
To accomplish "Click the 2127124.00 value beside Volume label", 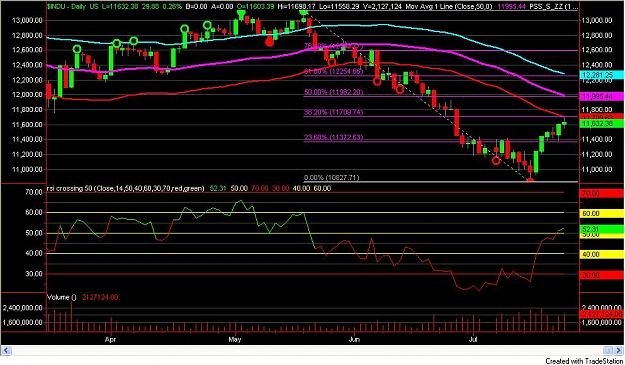I will (x=100, y=297).
